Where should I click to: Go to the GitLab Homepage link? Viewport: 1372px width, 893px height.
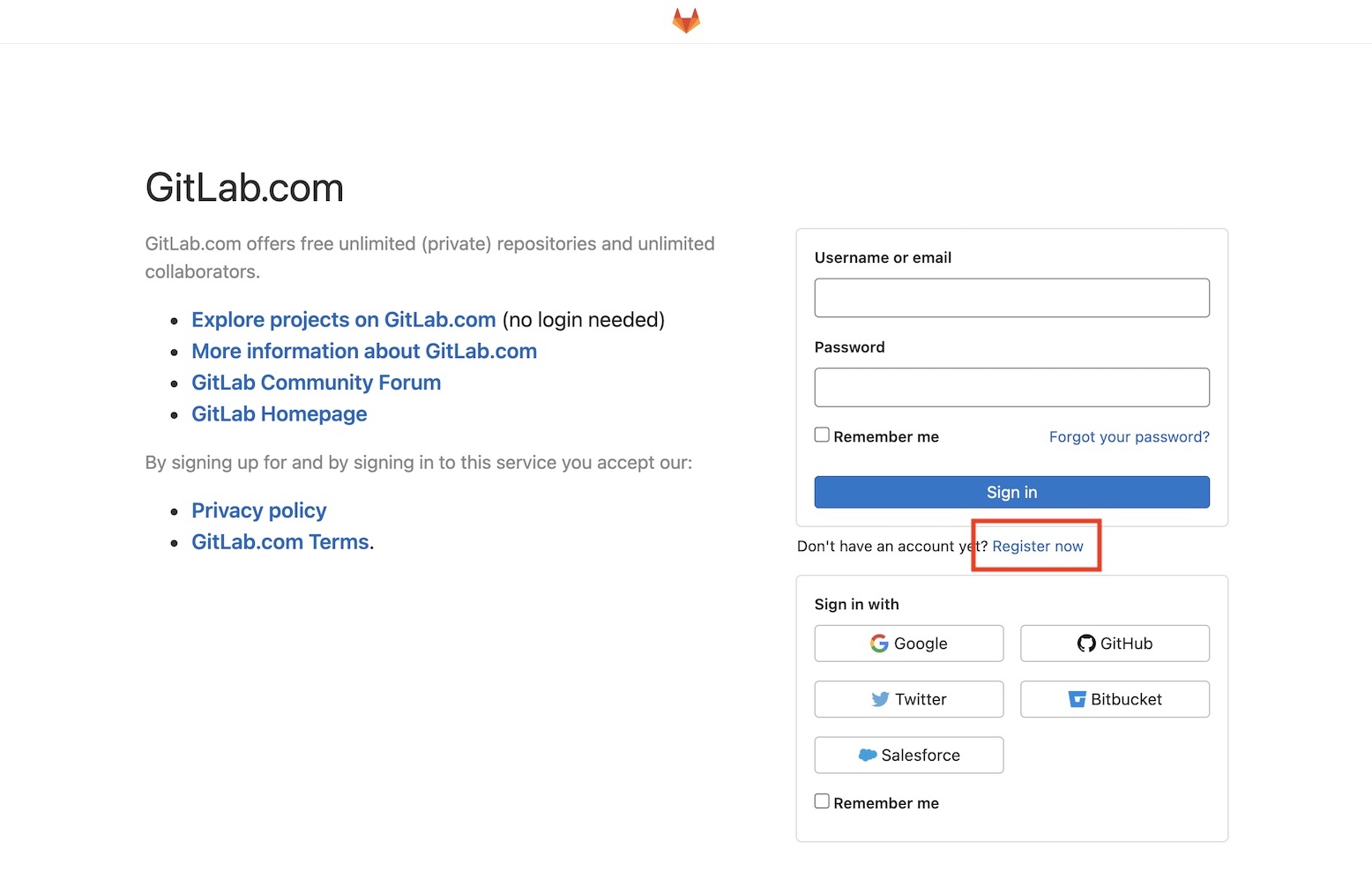click(279, 414)
